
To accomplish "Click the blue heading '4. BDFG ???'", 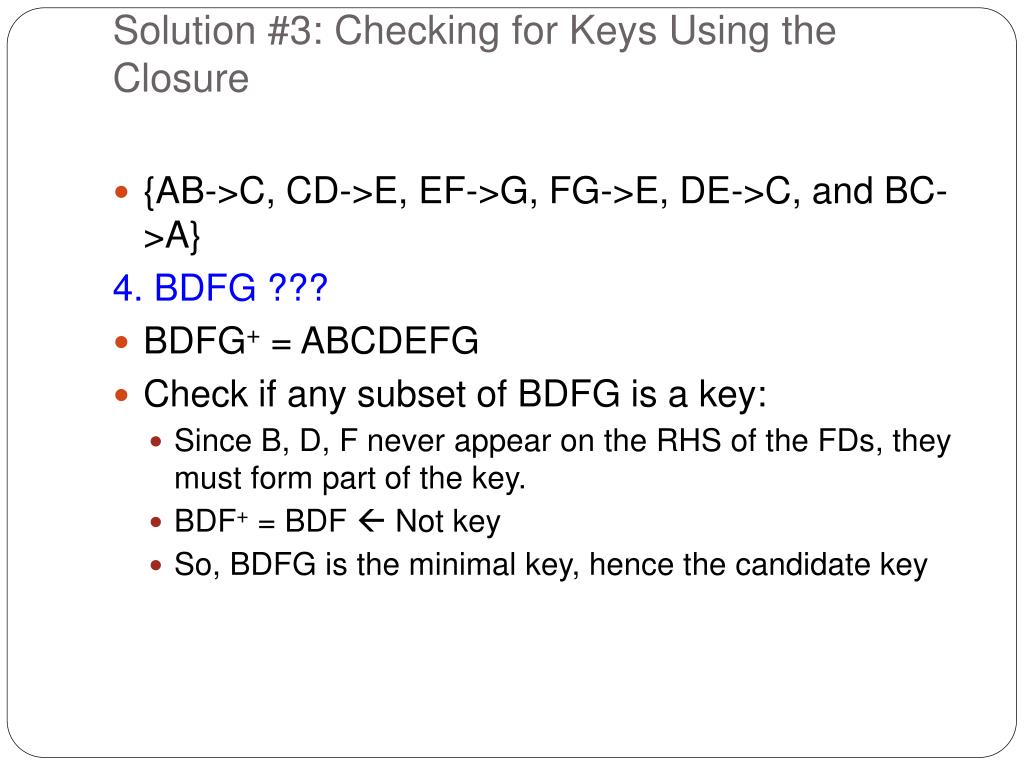I will pos(220,287).
